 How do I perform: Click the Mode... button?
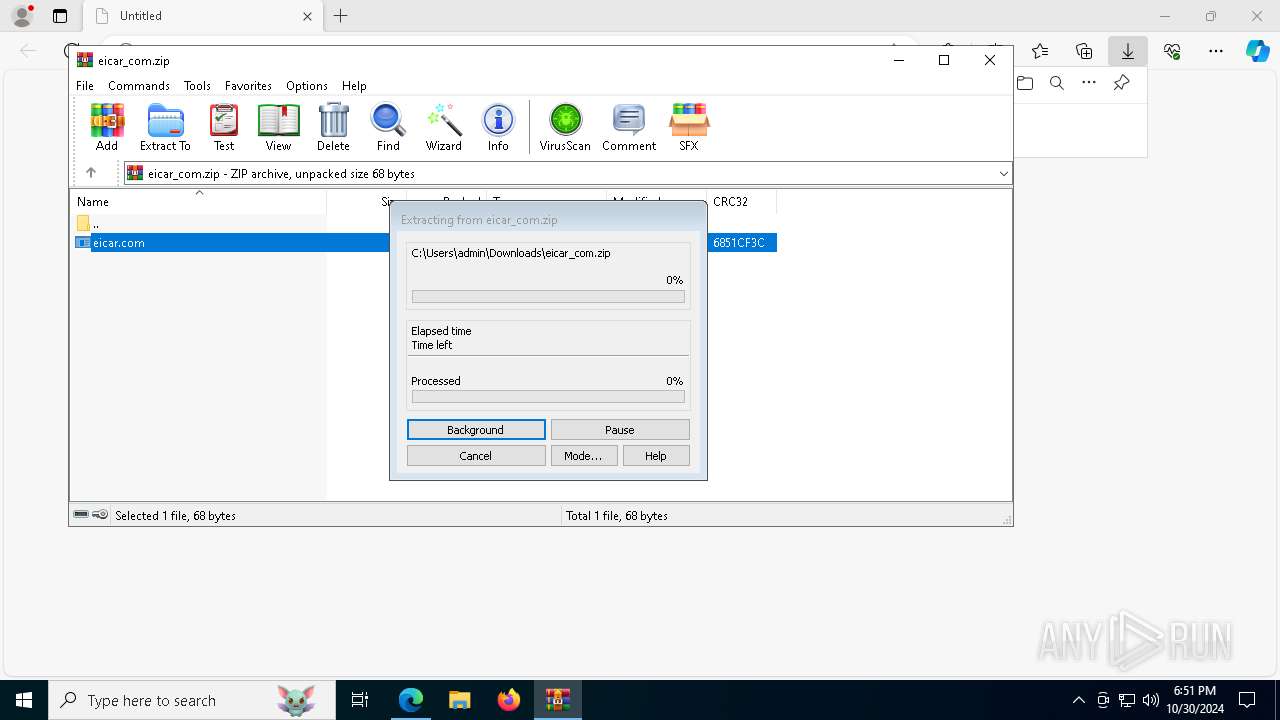584,456
